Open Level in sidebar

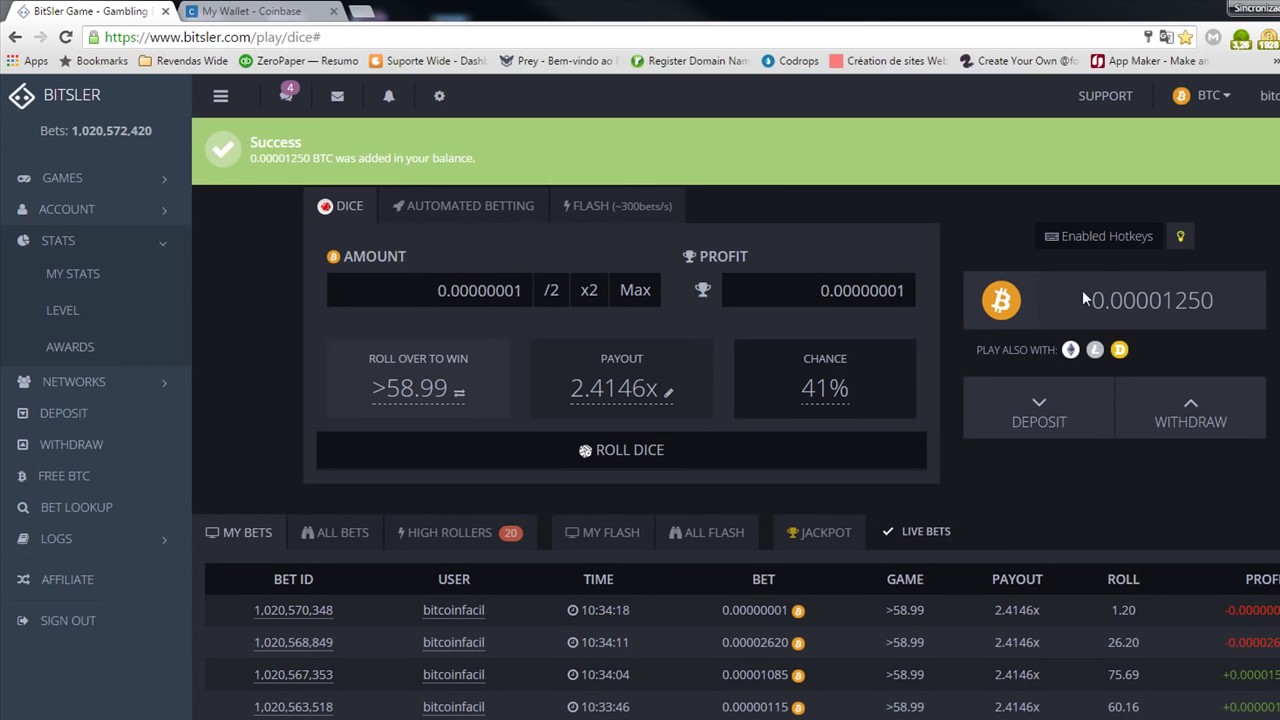point(62,311)
